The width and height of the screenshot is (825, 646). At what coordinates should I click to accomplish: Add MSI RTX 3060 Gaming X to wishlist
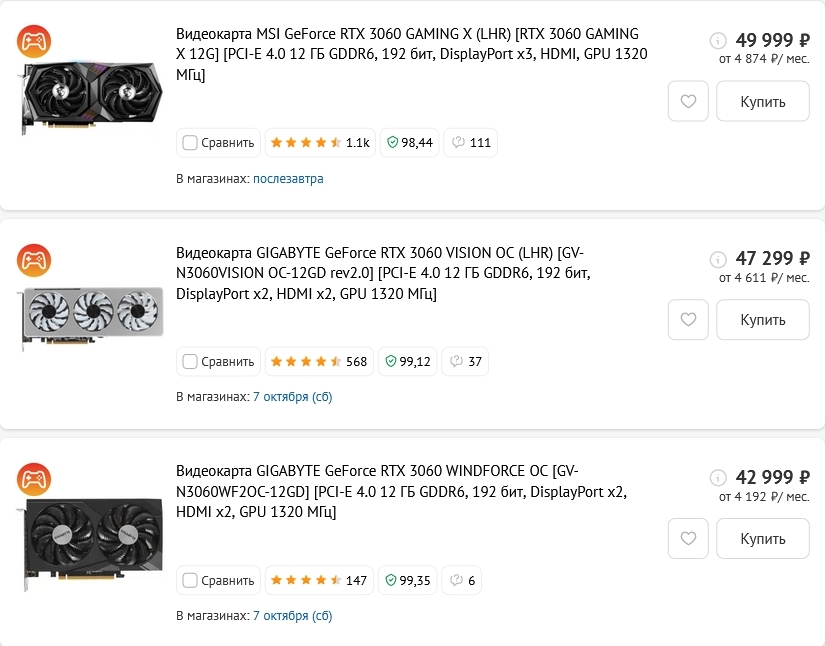tap(688, 102)
